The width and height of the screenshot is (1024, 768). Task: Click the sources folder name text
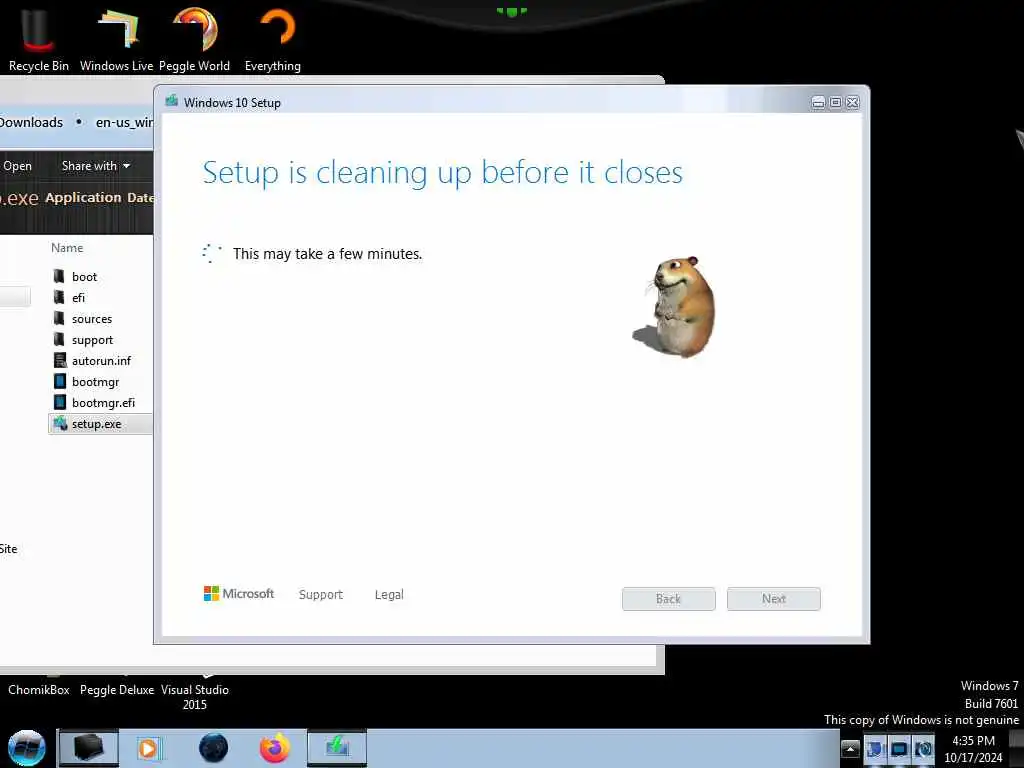92,319
